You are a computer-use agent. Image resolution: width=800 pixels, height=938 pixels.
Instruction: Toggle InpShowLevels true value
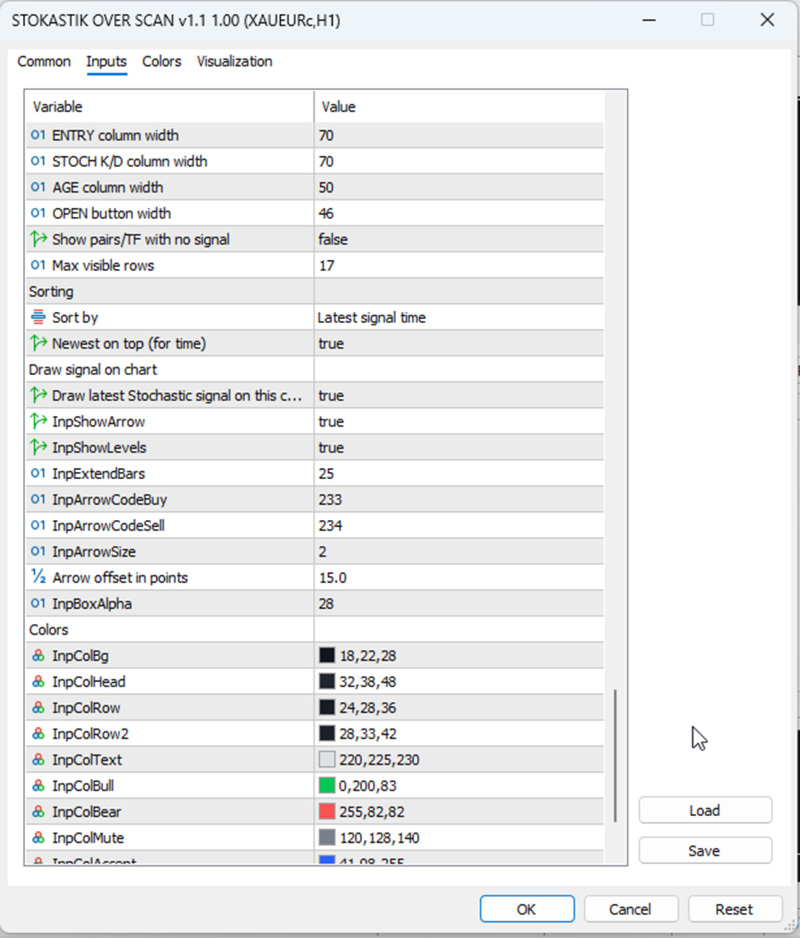click(459, 447)
